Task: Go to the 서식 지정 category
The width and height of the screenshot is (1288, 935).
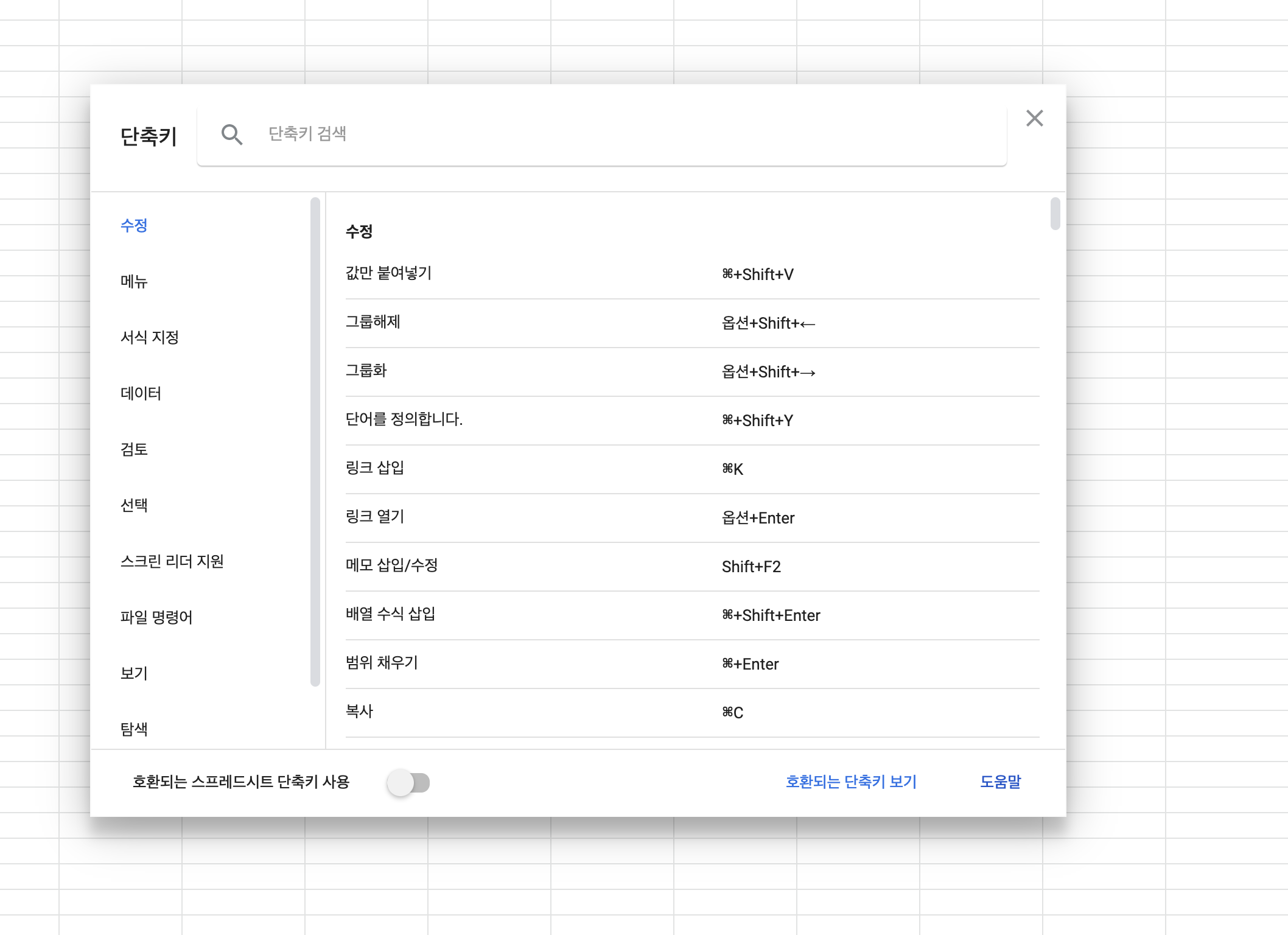Action: (x=150, y=337)
